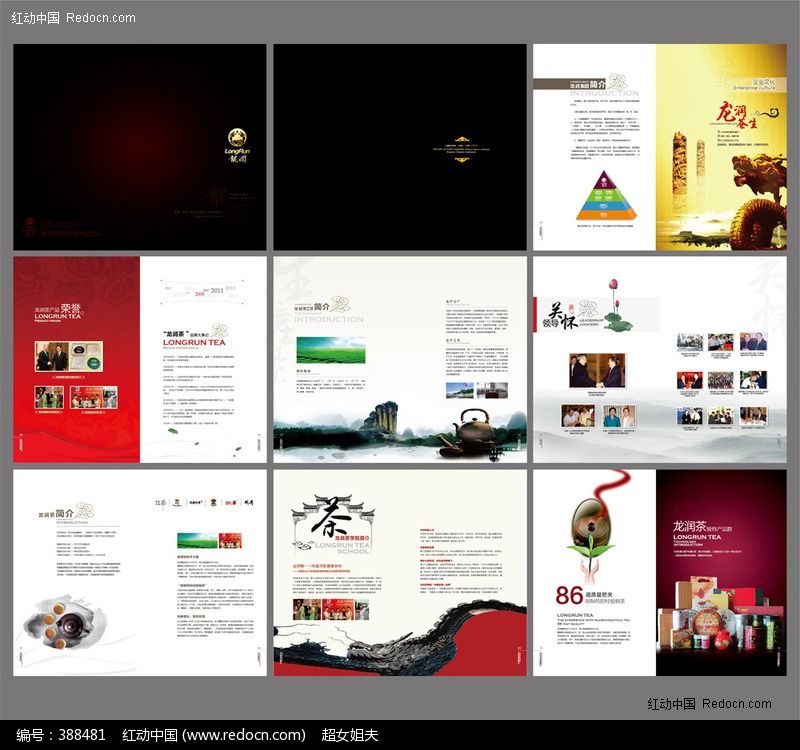
Task: Click the INTRODUCTION heading on the top-right spread
Action: coord(604,93)
